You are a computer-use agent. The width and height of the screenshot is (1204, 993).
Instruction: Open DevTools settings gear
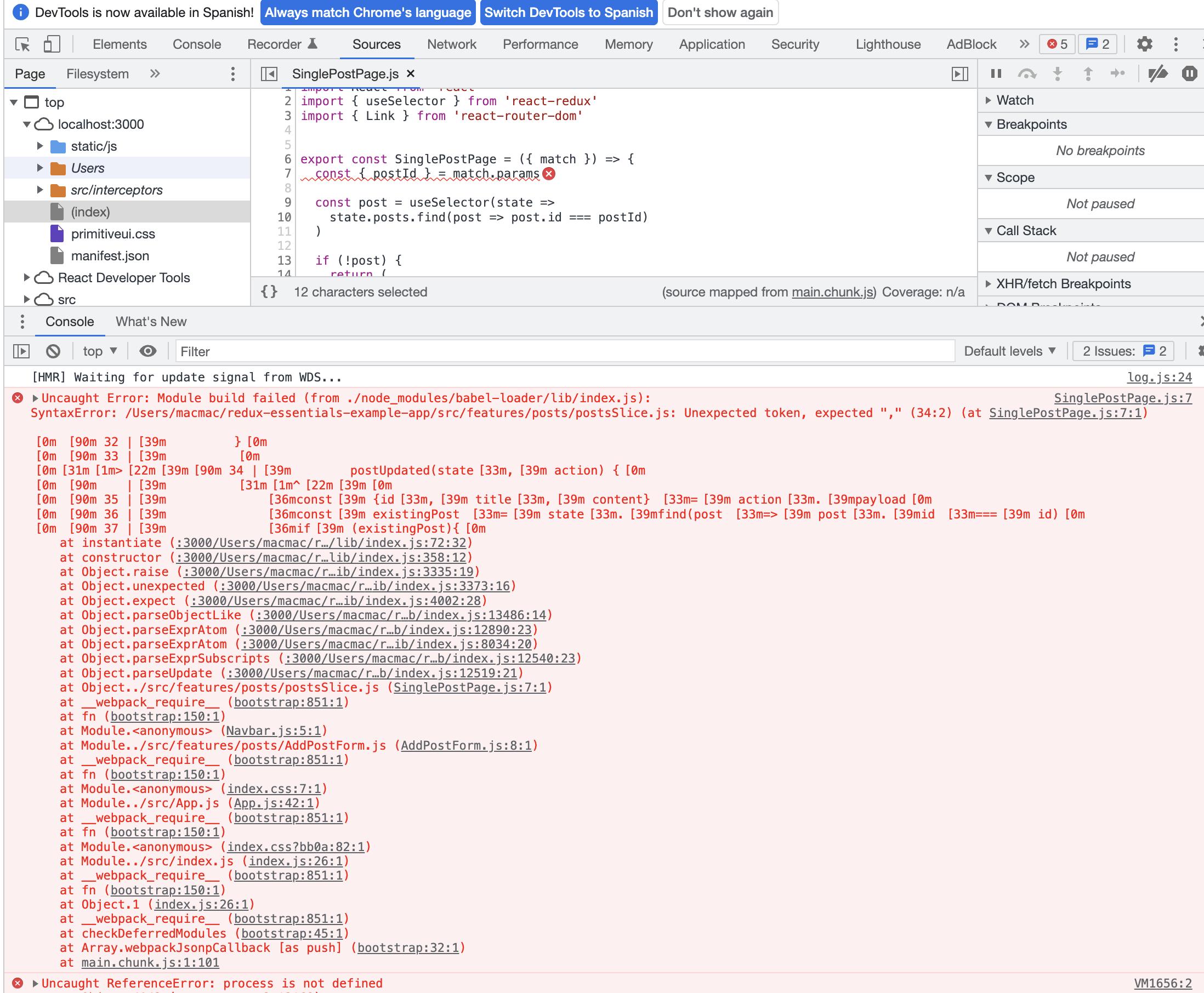coord(1144,44)
